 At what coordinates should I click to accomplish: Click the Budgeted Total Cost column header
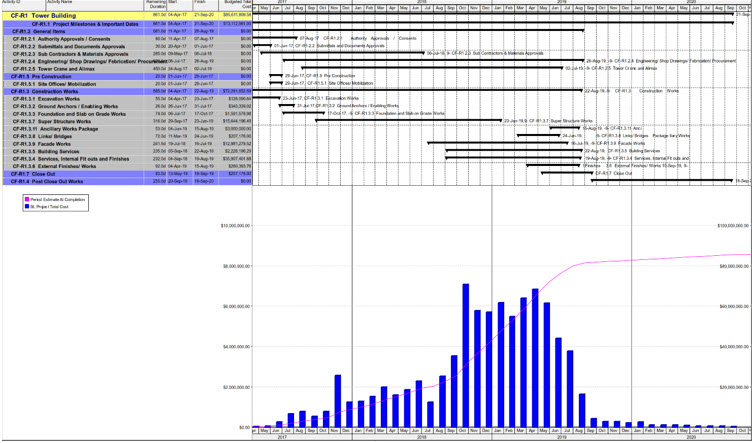[235, 5]
